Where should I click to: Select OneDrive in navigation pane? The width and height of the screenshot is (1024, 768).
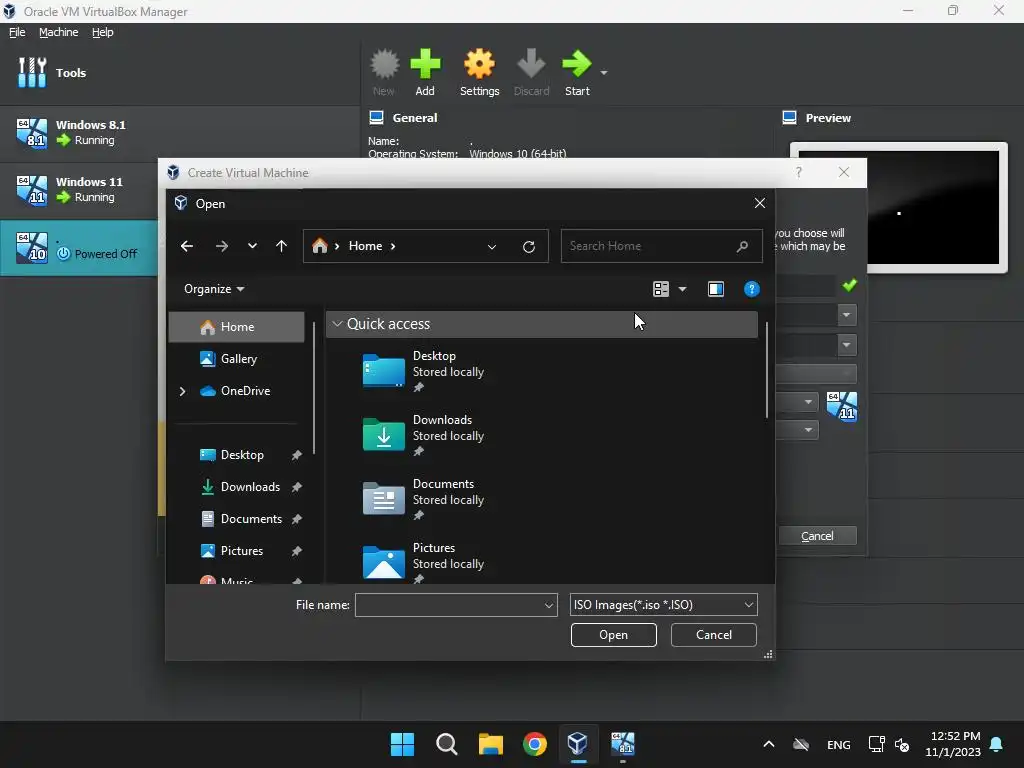pos(236,391)
